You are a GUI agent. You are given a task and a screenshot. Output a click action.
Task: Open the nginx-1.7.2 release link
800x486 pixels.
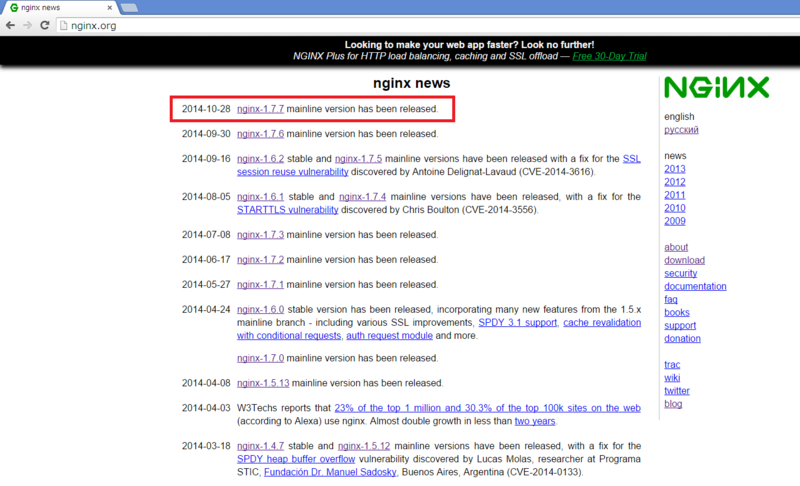(260, 260)
